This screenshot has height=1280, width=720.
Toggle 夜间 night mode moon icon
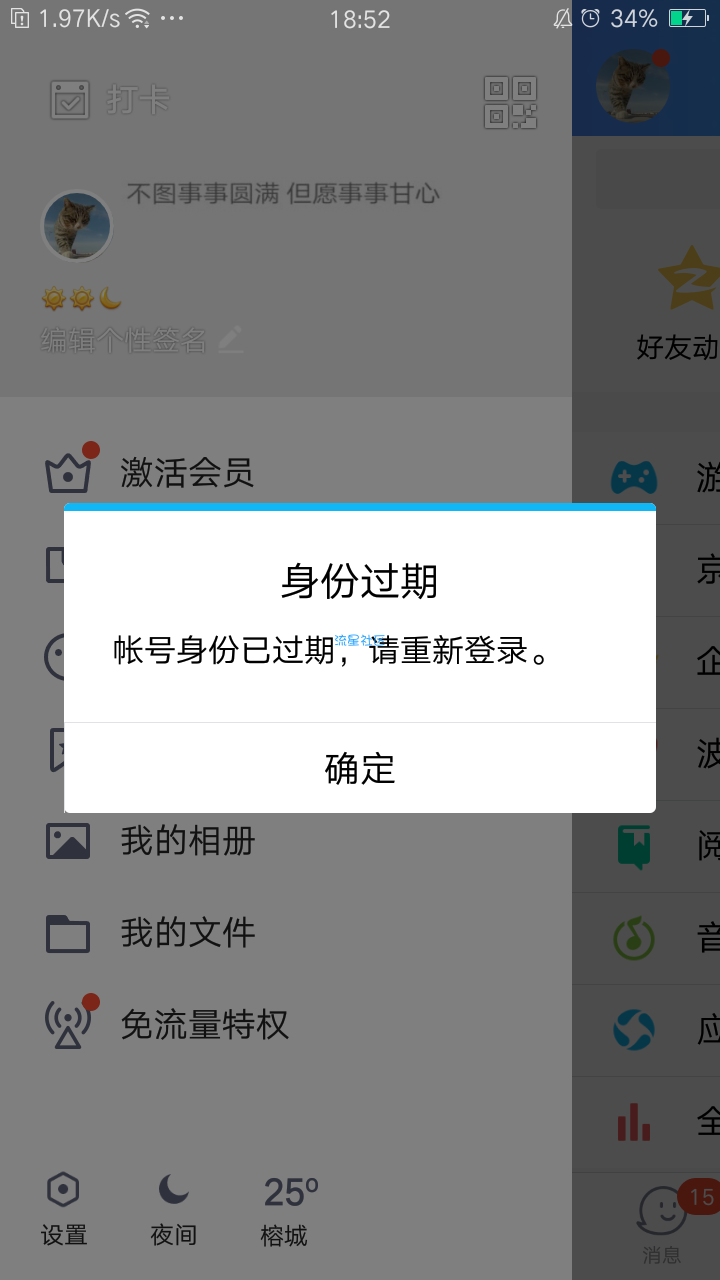click(173, 1189)
